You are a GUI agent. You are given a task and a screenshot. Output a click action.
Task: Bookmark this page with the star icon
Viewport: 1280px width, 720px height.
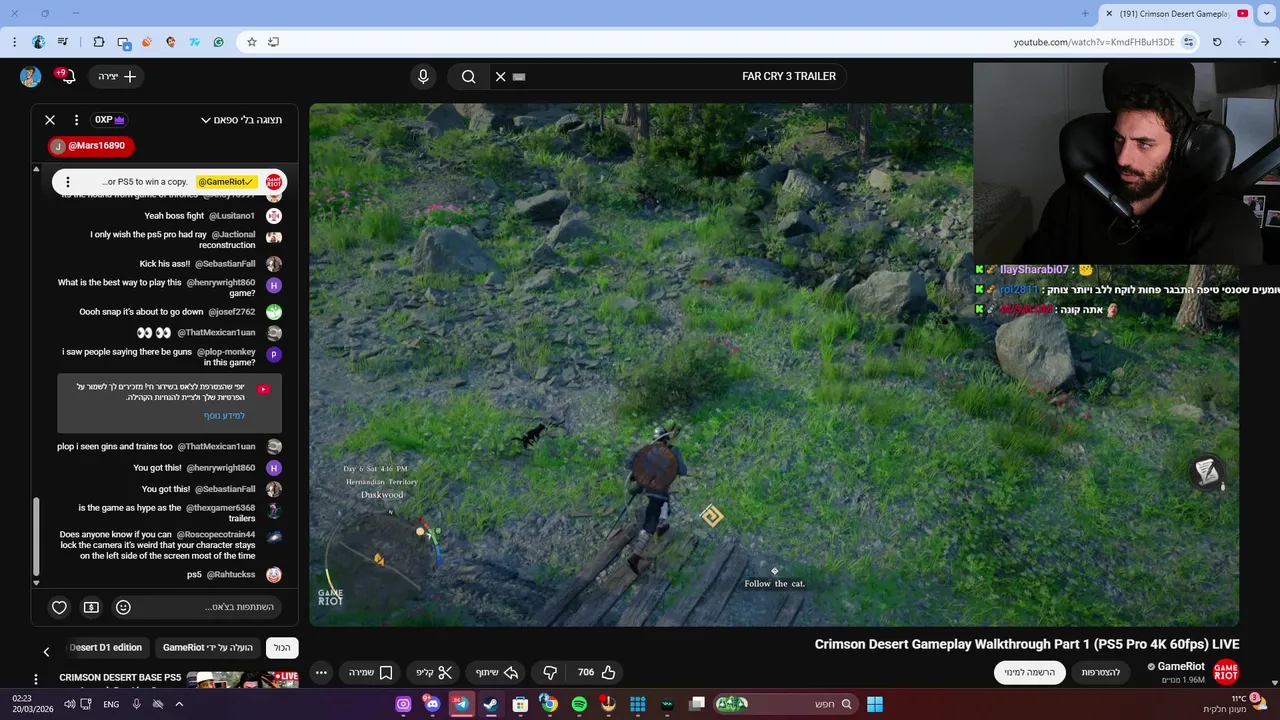(252, 42)
